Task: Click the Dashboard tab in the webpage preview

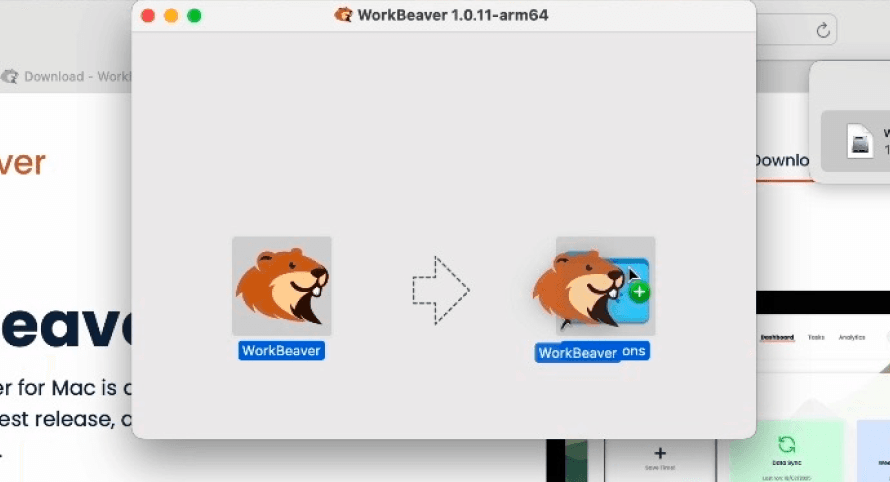Action: [x=777, y=337]
